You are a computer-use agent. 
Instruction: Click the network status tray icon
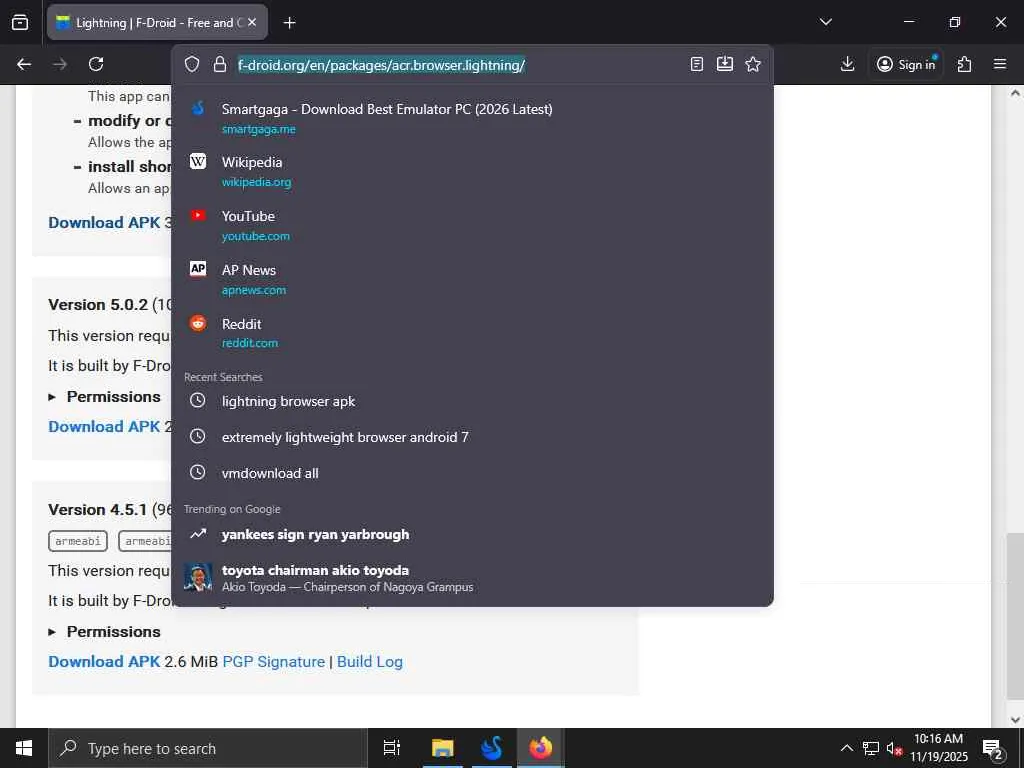pos(871,748)
